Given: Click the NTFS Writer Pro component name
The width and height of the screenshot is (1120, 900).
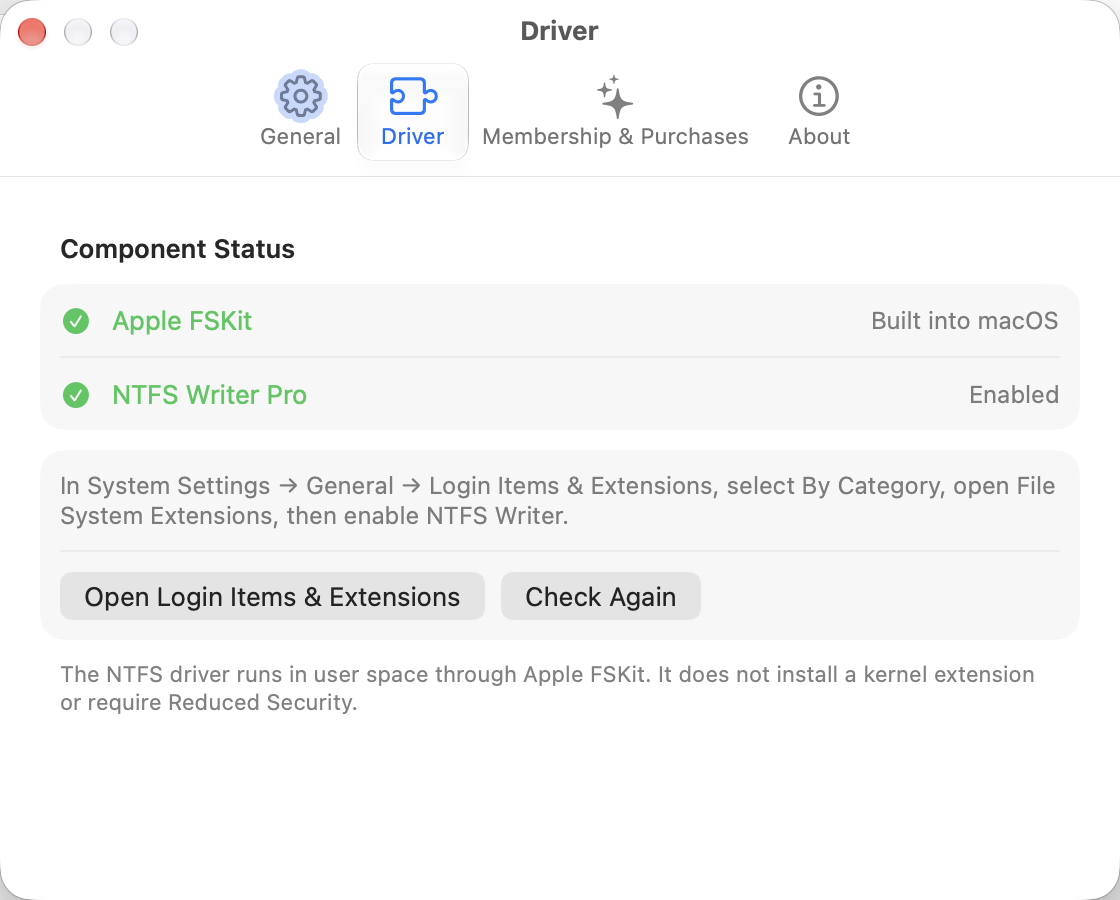Looking at the screenshot, I should (x=209, y=395).
